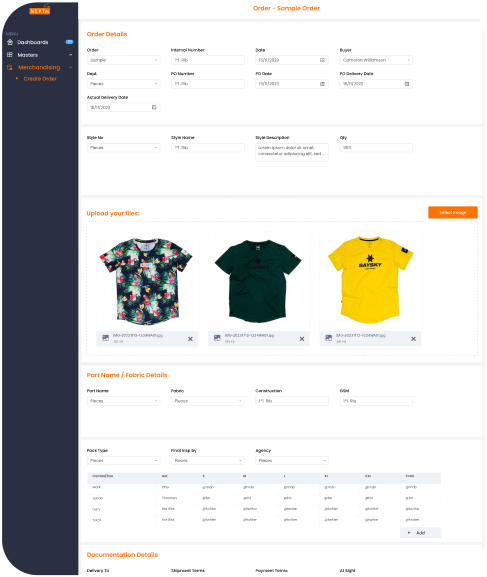The width and height of the screenshot is (487, 577).
Task: Click the Style Description text area
Action: [292, 152]
